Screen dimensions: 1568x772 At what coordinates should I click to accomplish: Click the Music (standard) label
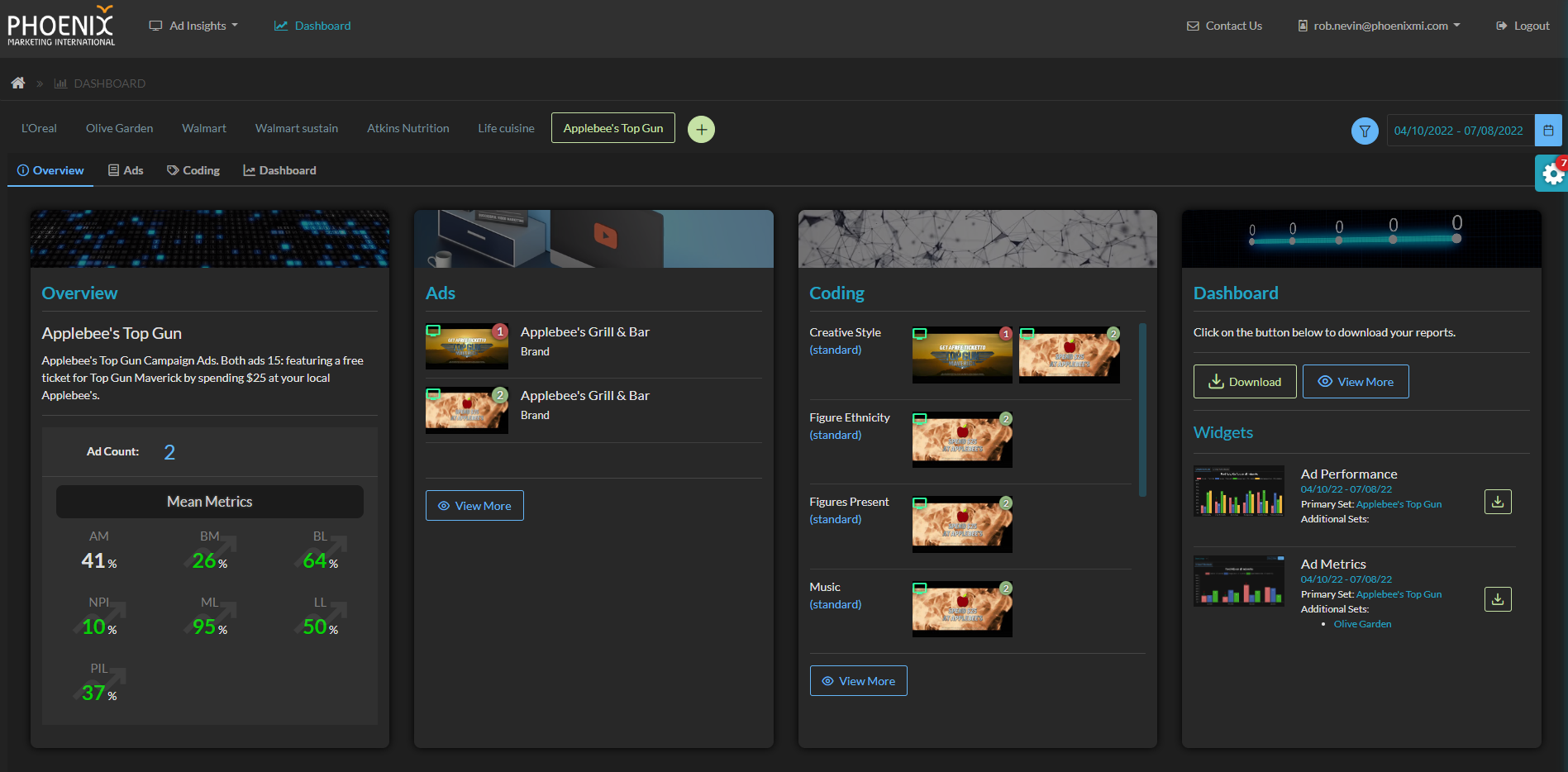click(x=836, y=595)
